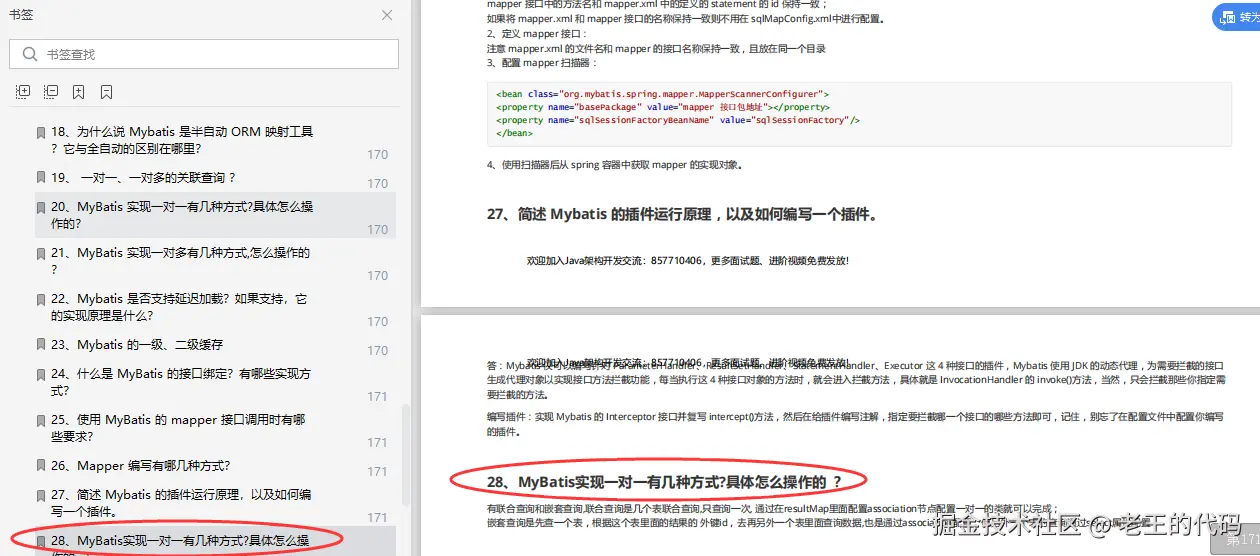Click the bookmark panel vertical scrollbar thumb

[405, 455]
